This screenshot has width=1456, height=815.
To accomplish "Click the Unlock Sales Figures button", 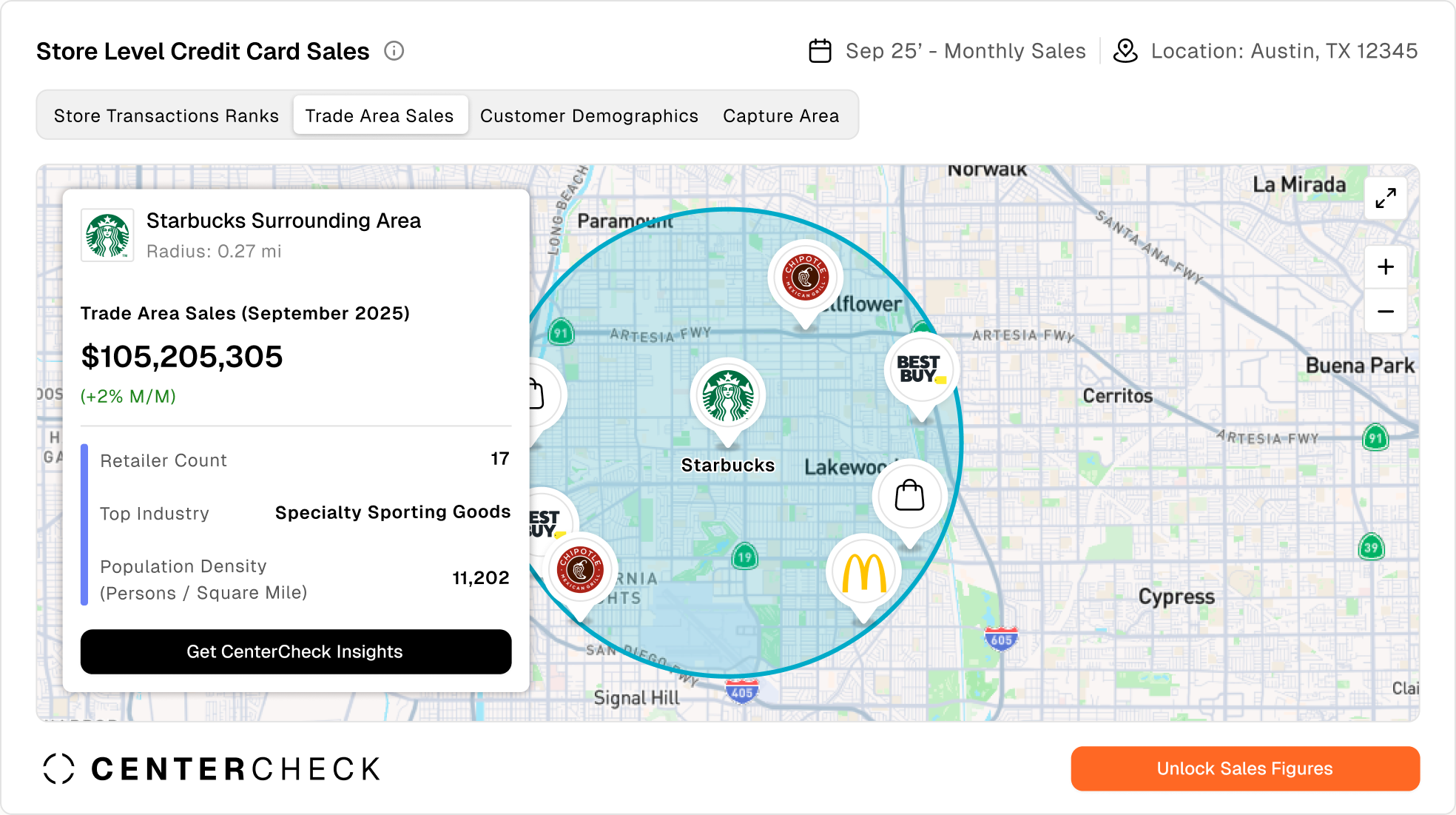I will tap(1245, 768).
